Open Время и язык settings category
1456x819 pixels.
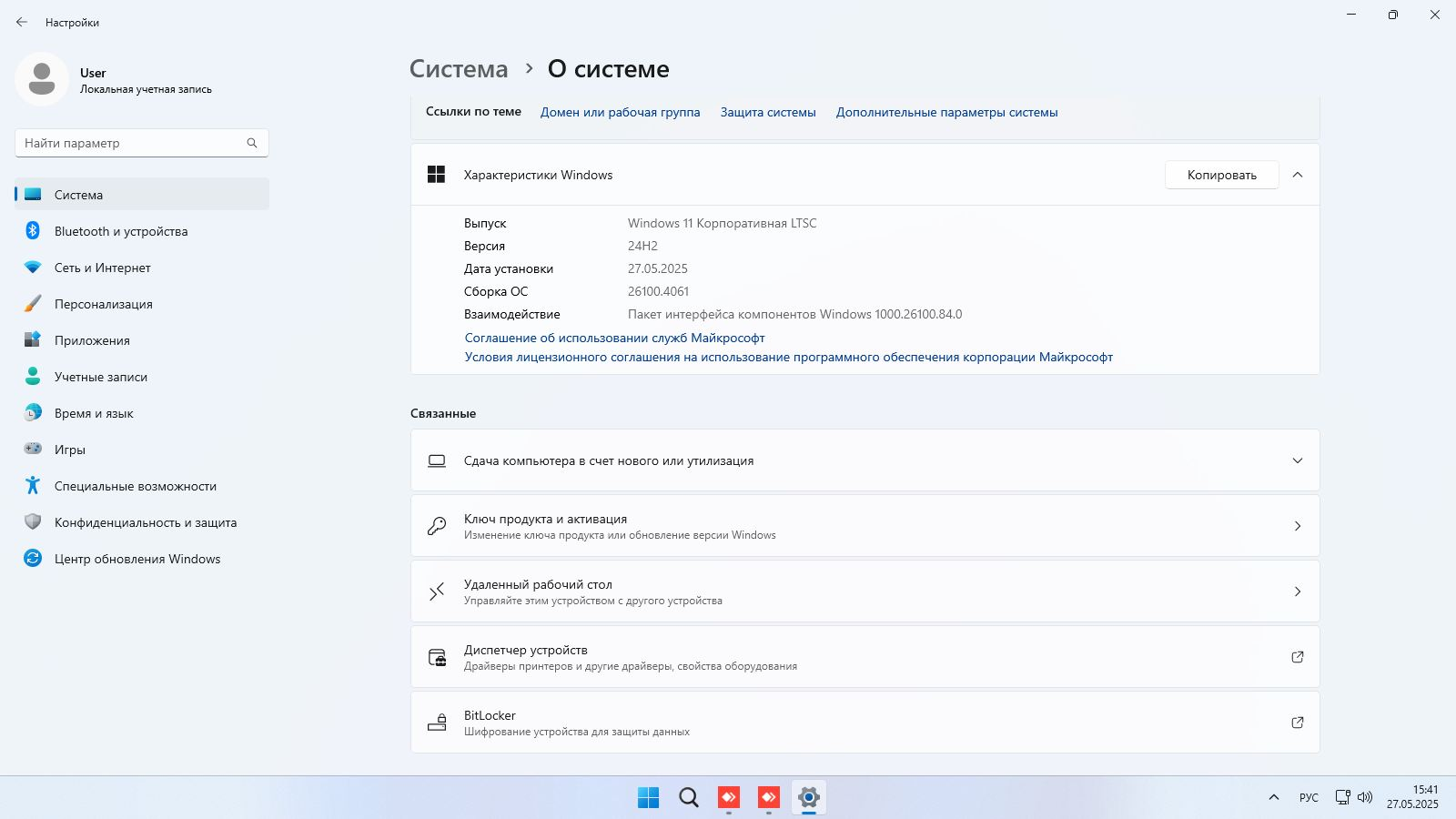(x=94, y=413)
